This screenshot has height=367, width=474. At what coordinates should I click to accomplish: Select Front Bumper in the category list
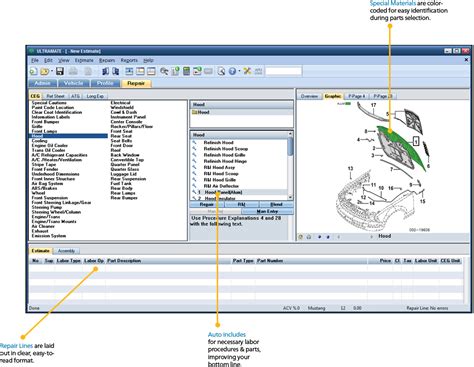45,122
